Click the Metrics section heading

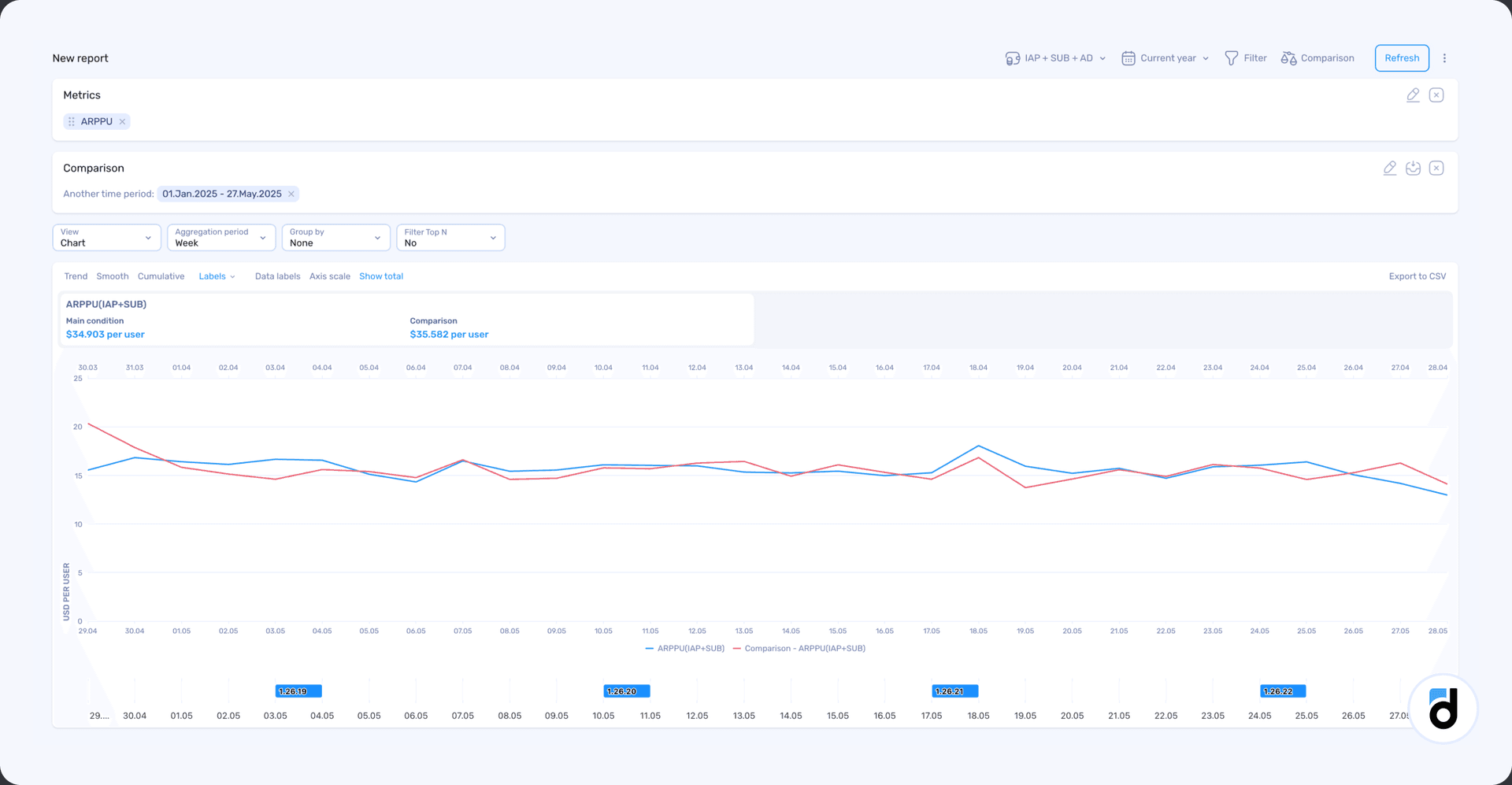(x=82, y=95)
